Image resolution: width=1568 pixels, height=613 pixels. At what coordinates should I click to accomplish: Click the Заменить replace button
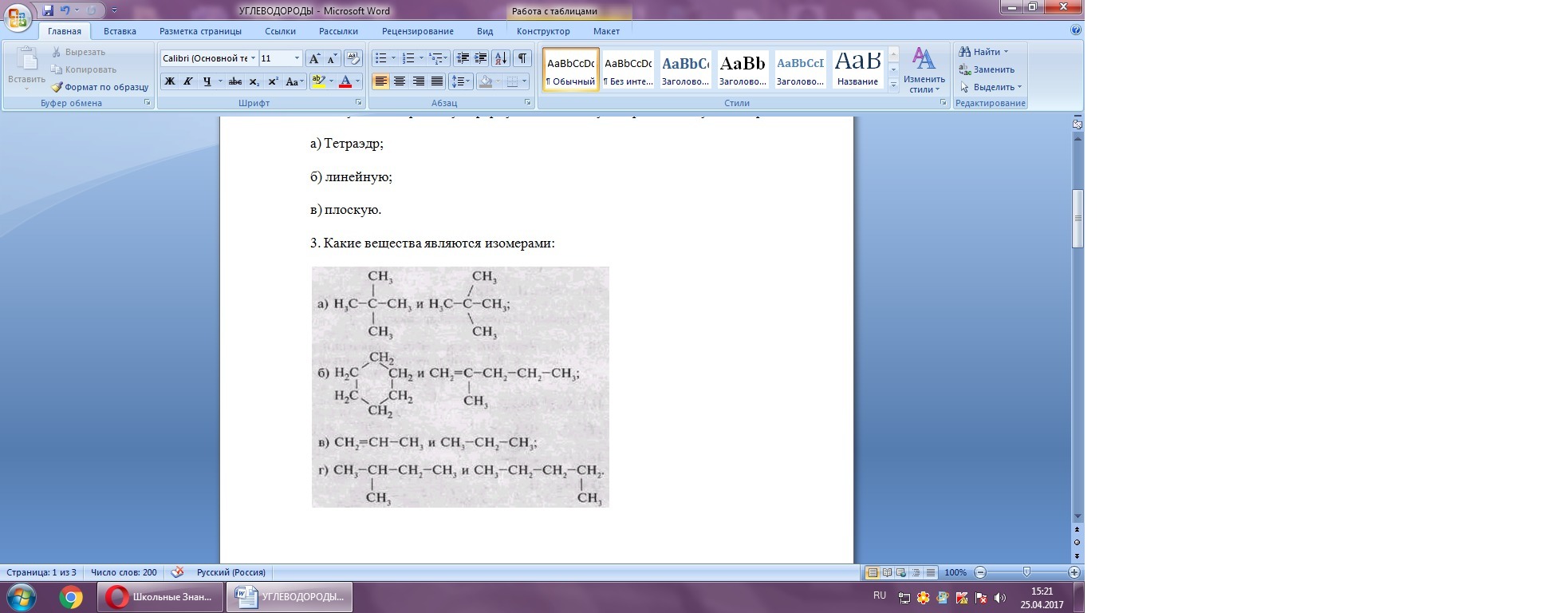[987, 69]
